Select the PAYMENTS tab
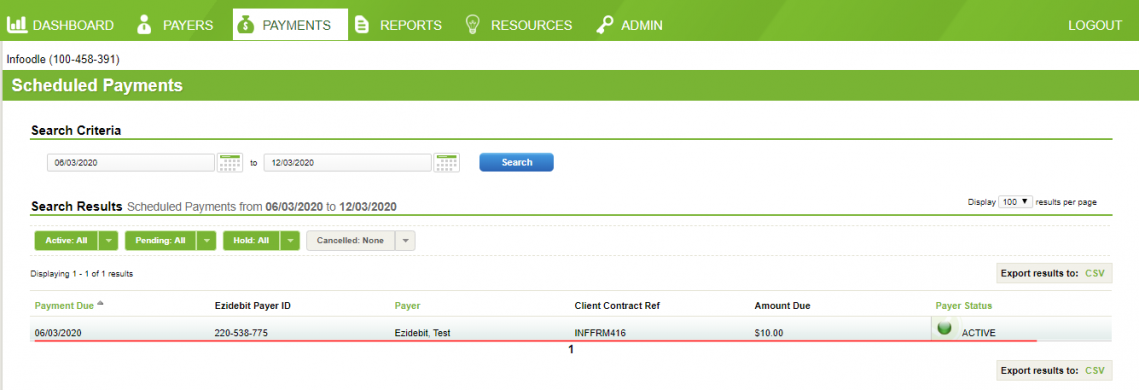 tap(291, 25)
